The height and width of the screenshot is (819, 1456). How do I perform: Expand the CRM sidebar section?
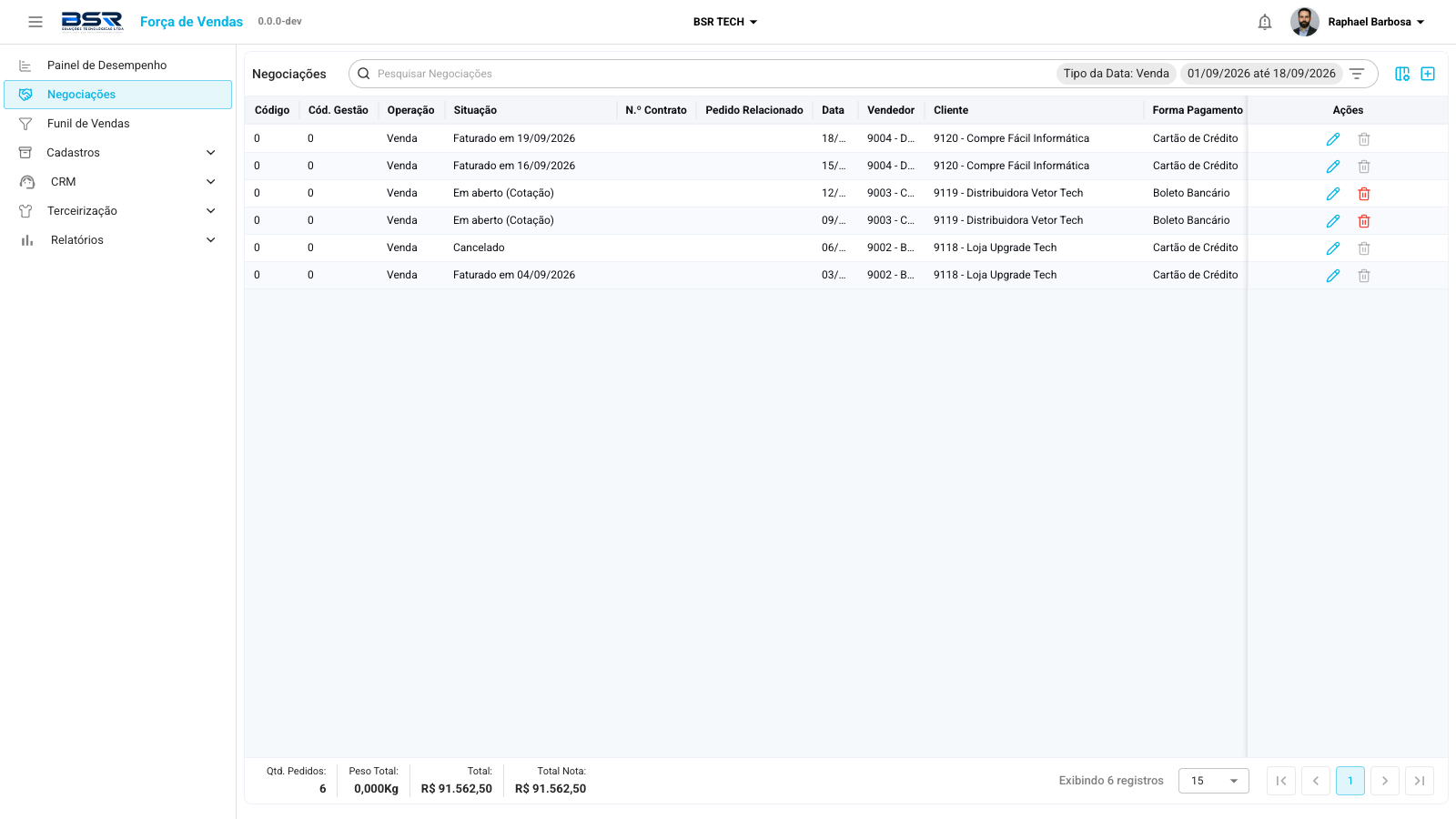click(x=118, y=182)
